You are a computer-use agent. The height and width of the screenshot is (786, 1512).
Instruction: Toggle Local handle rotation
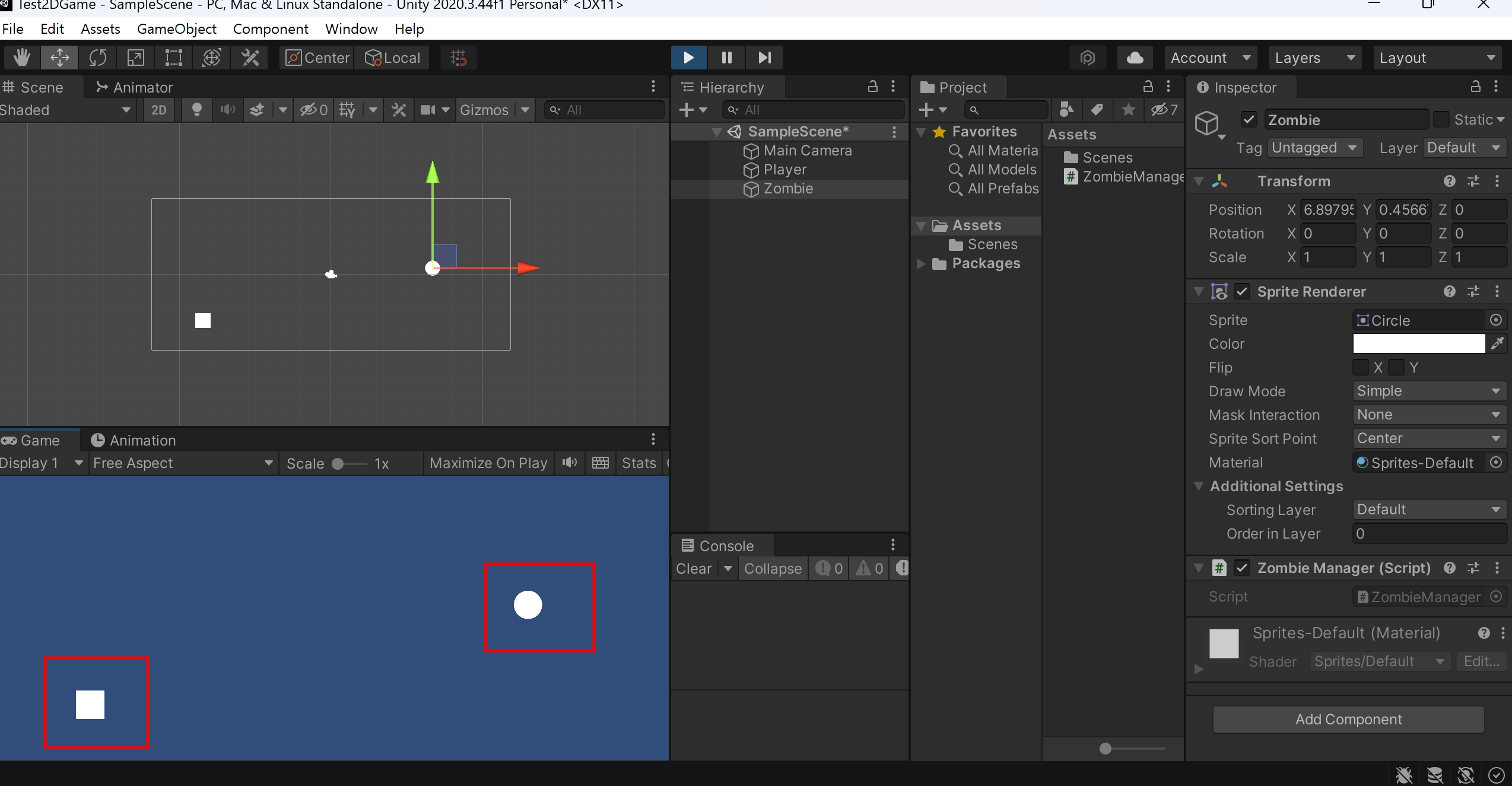click(392, 58)
